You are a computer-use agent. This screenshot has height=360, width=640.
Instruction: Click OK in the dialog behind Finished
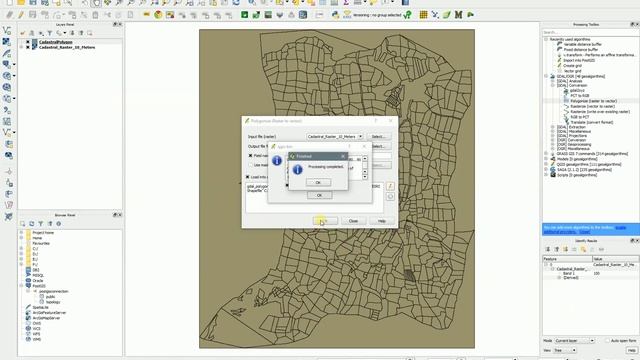[319, 195]
